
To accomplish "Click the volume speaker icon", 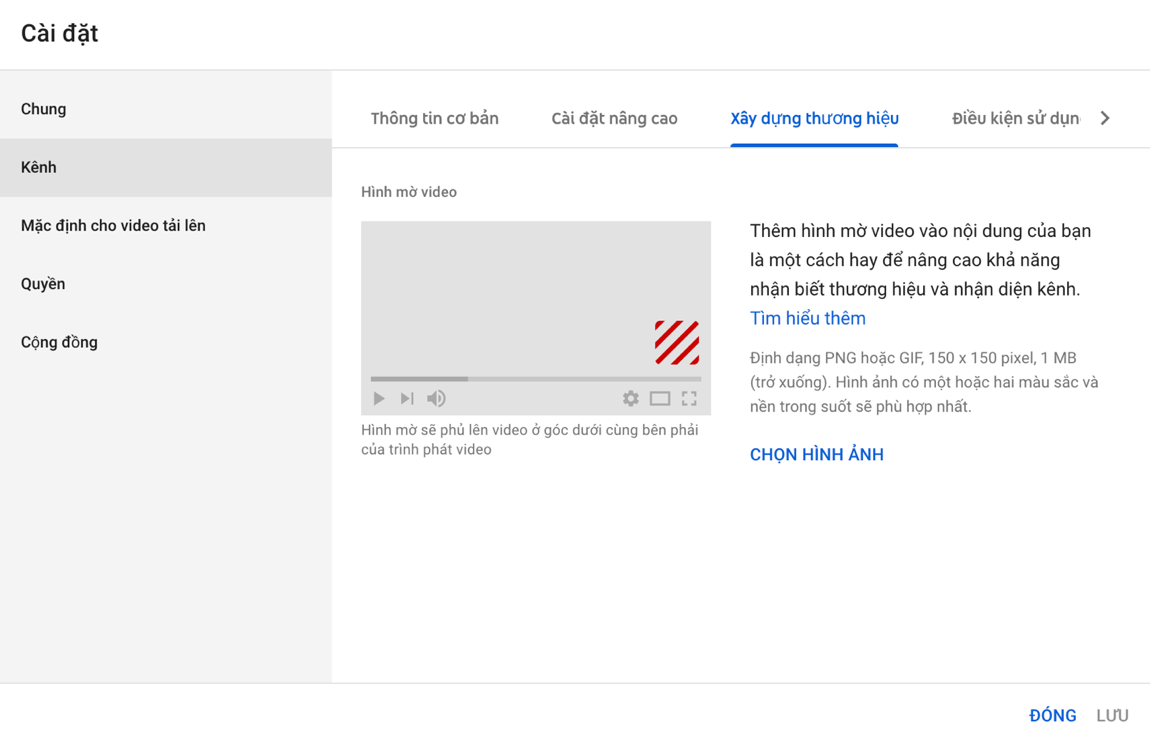I will click(436, 398).
